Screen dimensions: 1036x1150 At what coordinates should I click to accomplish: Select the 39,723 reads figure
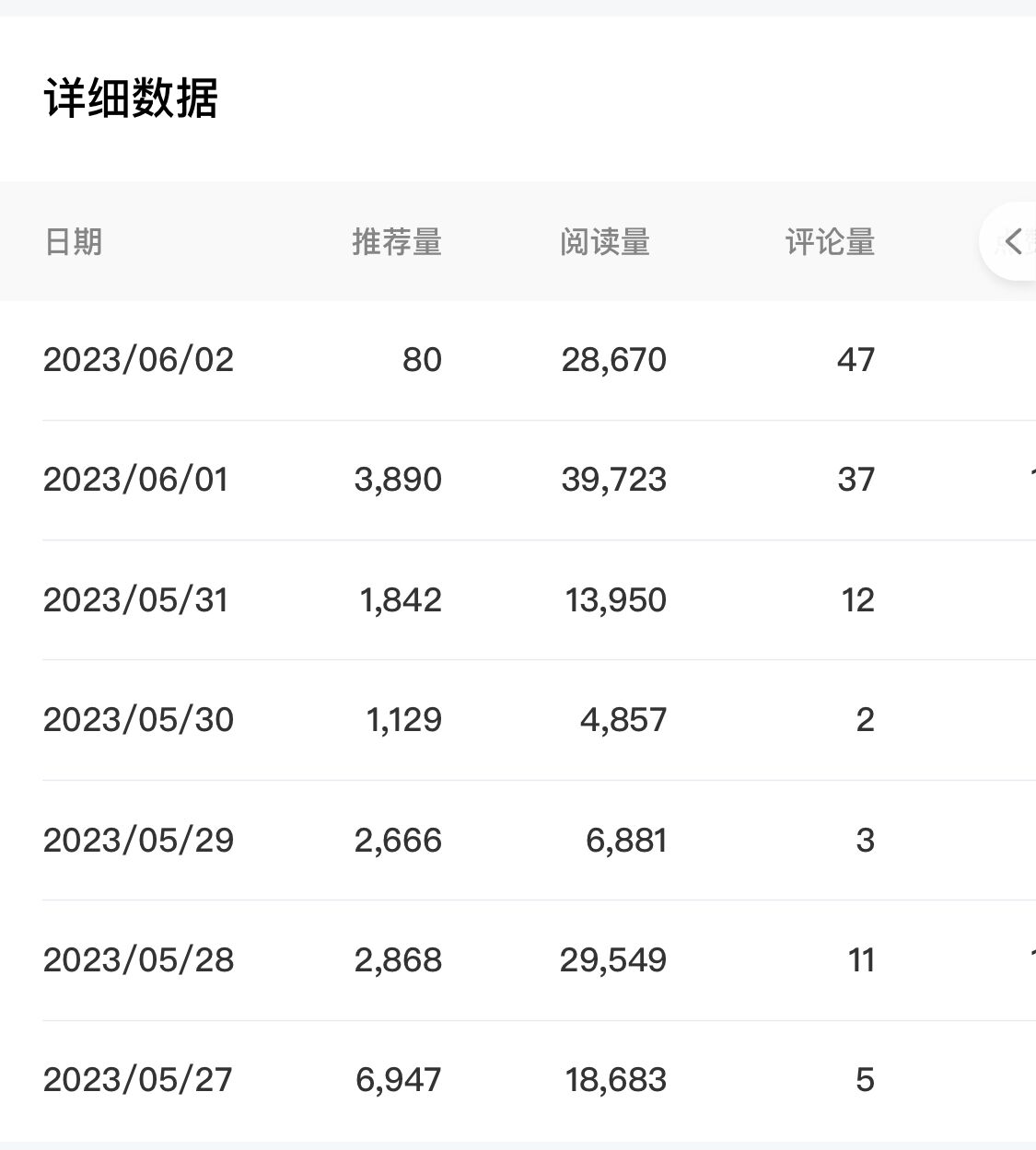tap(613, 480)
